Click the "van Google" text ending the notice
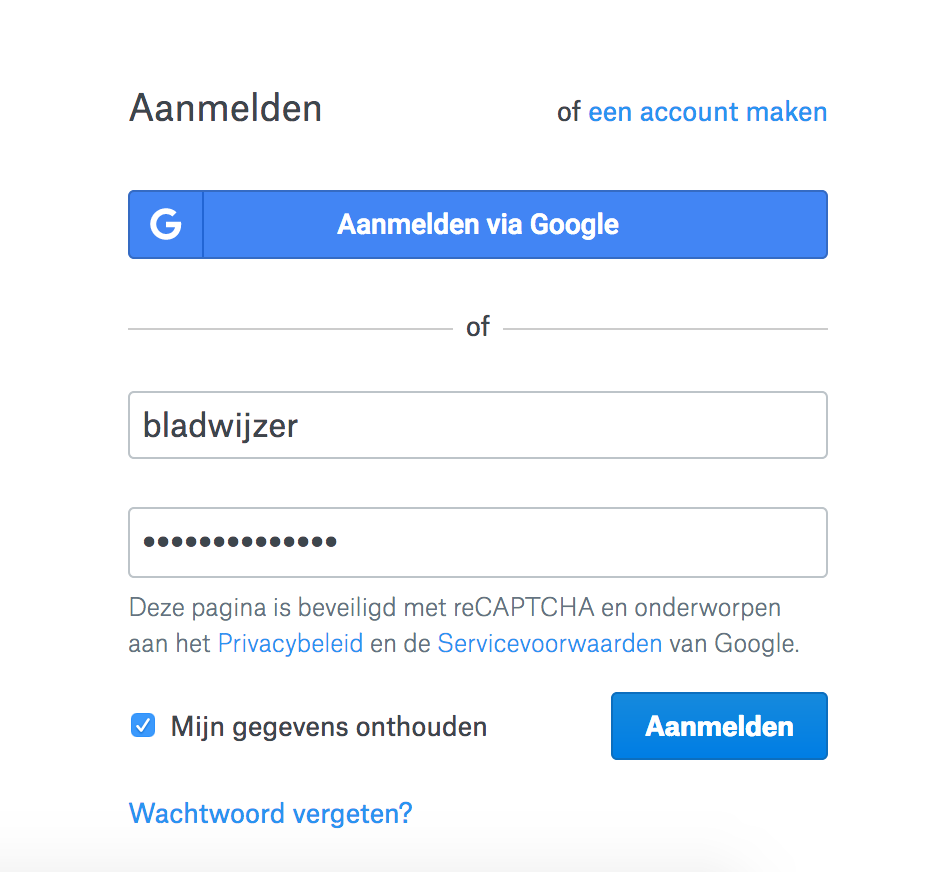Image resolution: width=926 pixels, height=872 pixels. tap(733, 643)
